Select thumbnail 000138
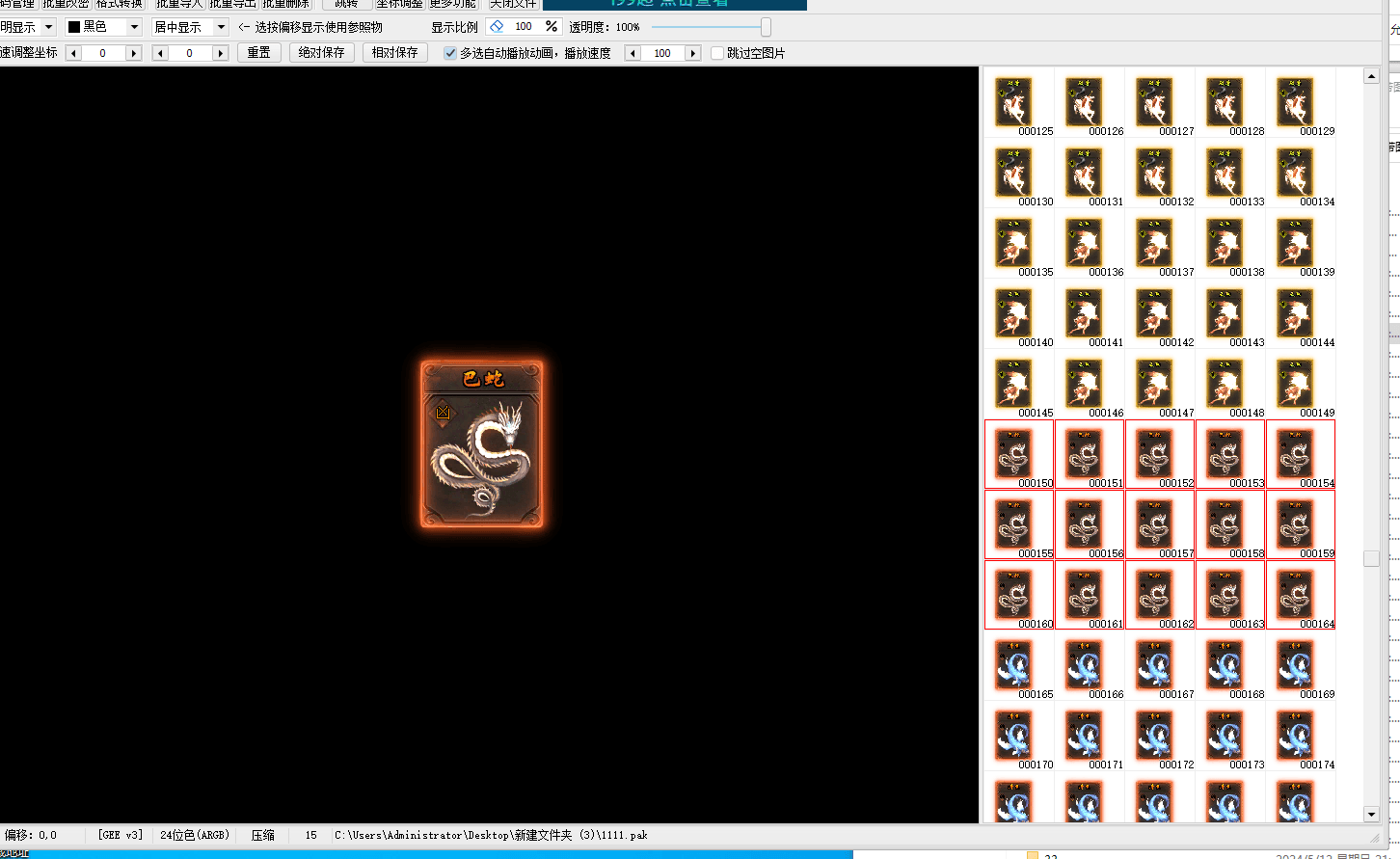 click(x=1230, y=243)
